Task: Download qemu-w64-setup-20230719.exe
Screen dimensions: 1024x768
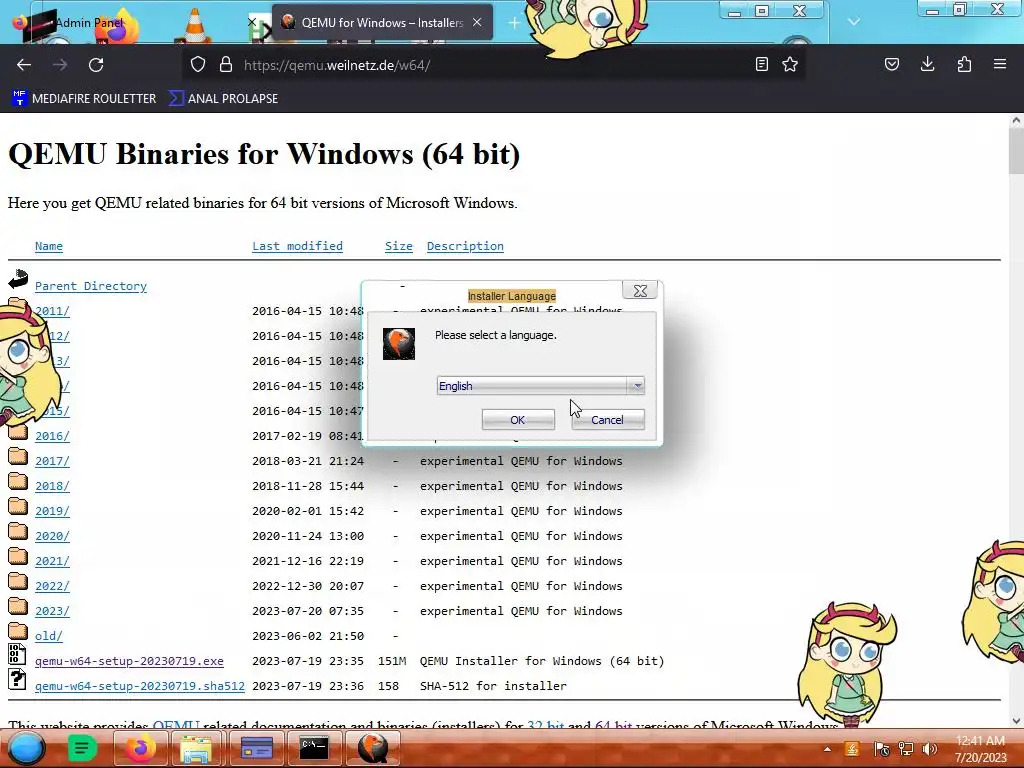Action: coord(129,661)
